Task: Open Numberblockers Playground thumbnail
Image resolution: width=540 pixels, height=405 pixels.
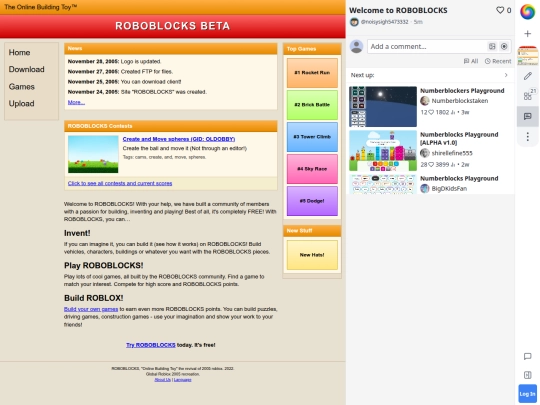Action: (x=383, y=107)
